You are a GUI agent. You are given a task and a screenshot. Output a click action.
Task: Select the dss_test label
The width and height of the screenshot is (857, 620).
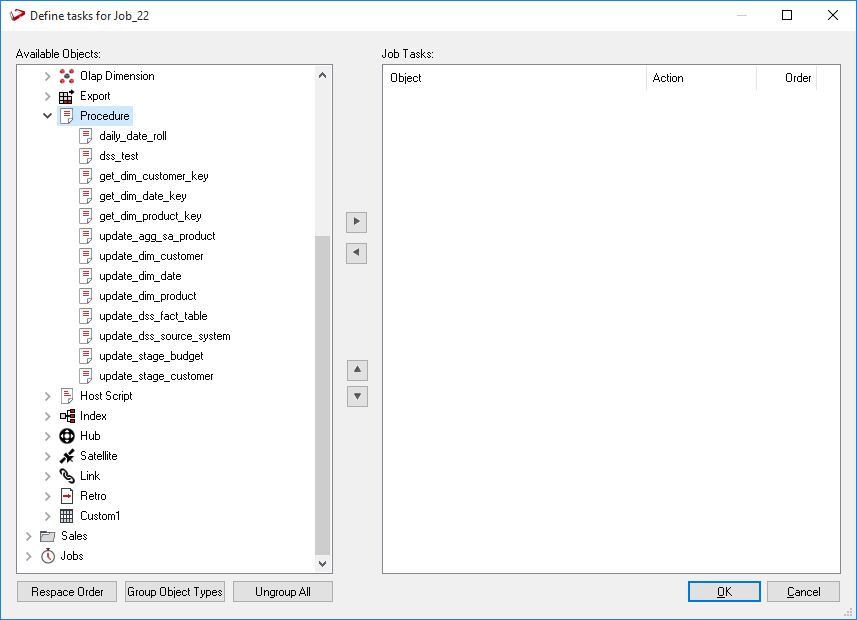pyautogui.click(x=119, y=156)
